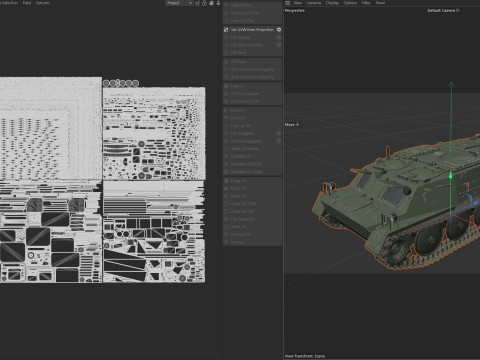
Task: Choose Fit UV to Canvas
Action: tap(252, 94)
